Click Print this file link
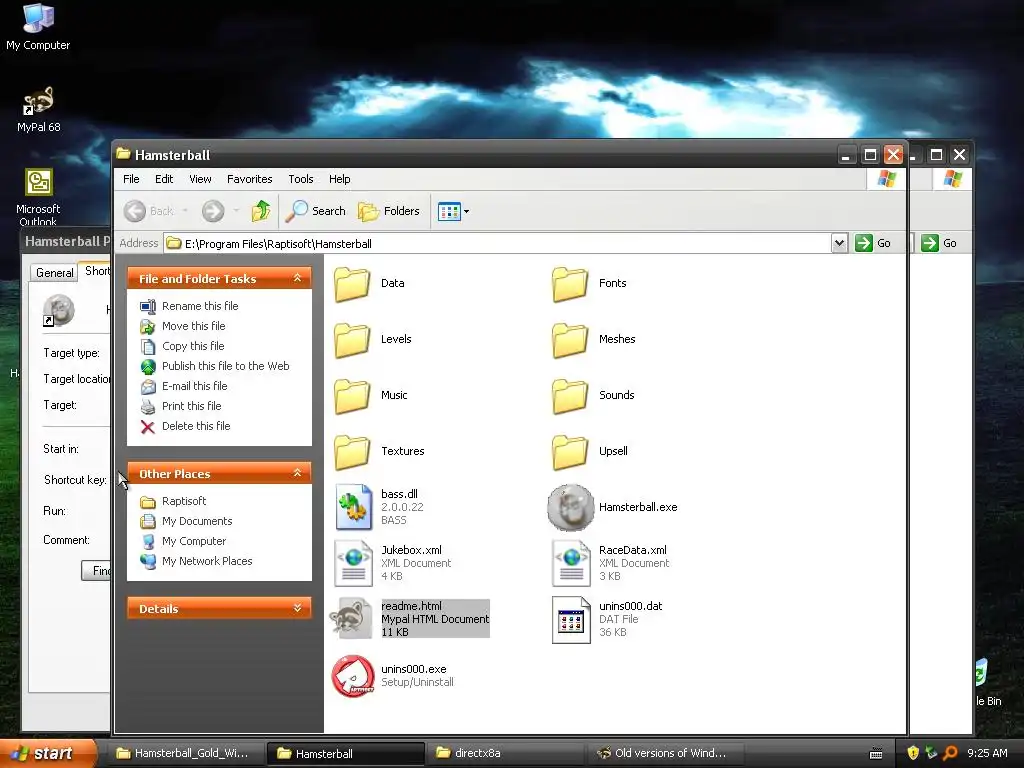The height and width of the screenshot is (768, 1024). (191, 406)
